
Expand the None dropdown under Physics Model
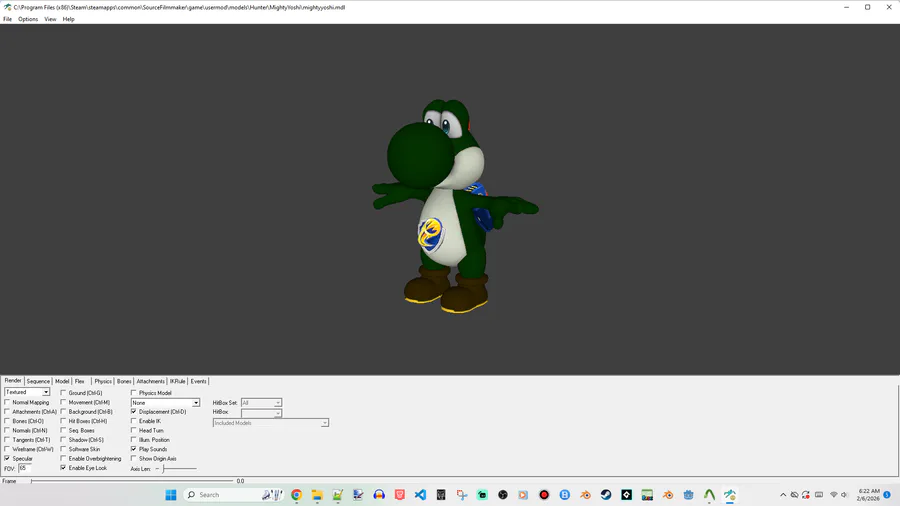click(165, 403)
